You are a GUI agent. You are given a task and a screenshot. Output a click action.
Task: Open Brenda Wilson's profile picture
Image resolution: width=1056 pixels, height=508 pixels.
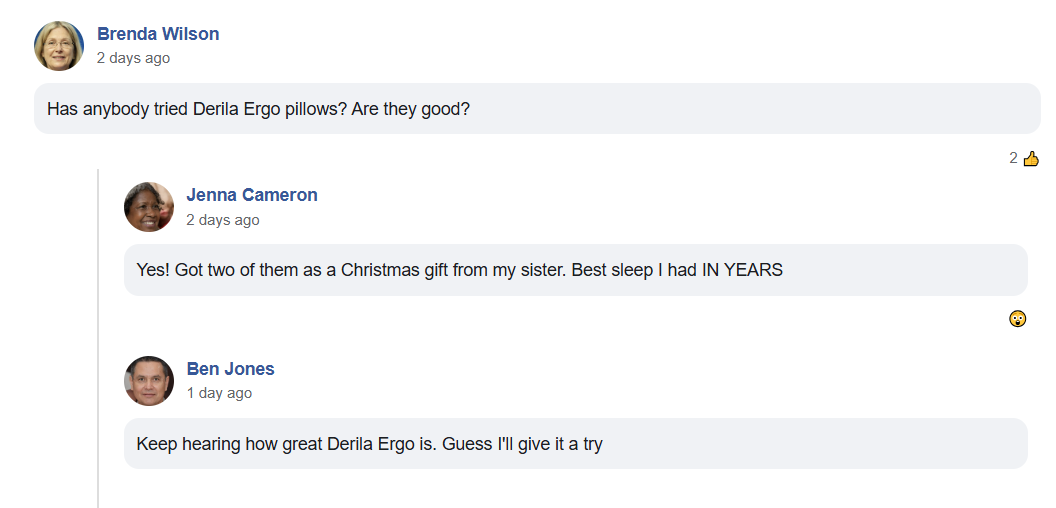click(x=59, y=46)
